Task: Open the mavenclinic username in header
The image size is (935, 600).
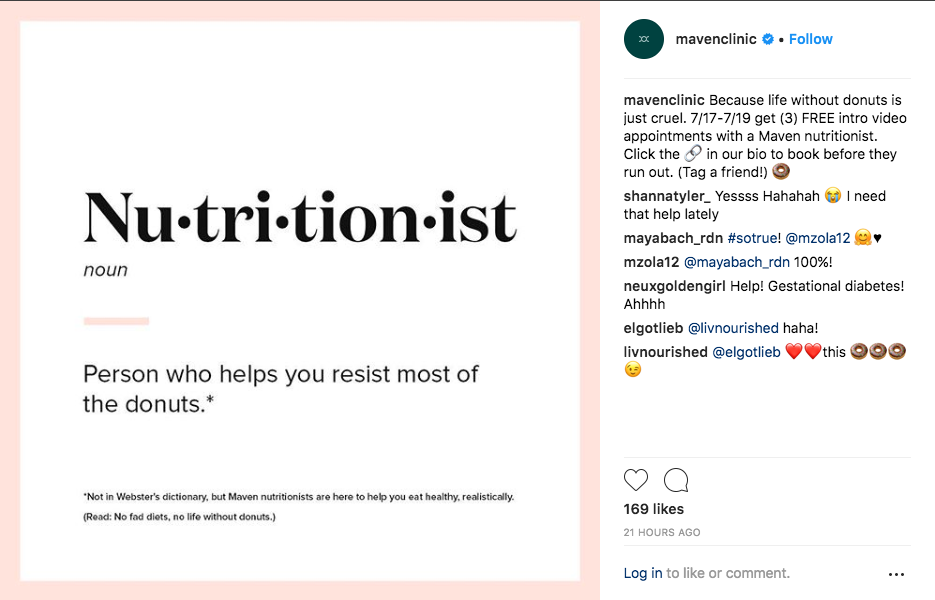Action: coord(716,39)
